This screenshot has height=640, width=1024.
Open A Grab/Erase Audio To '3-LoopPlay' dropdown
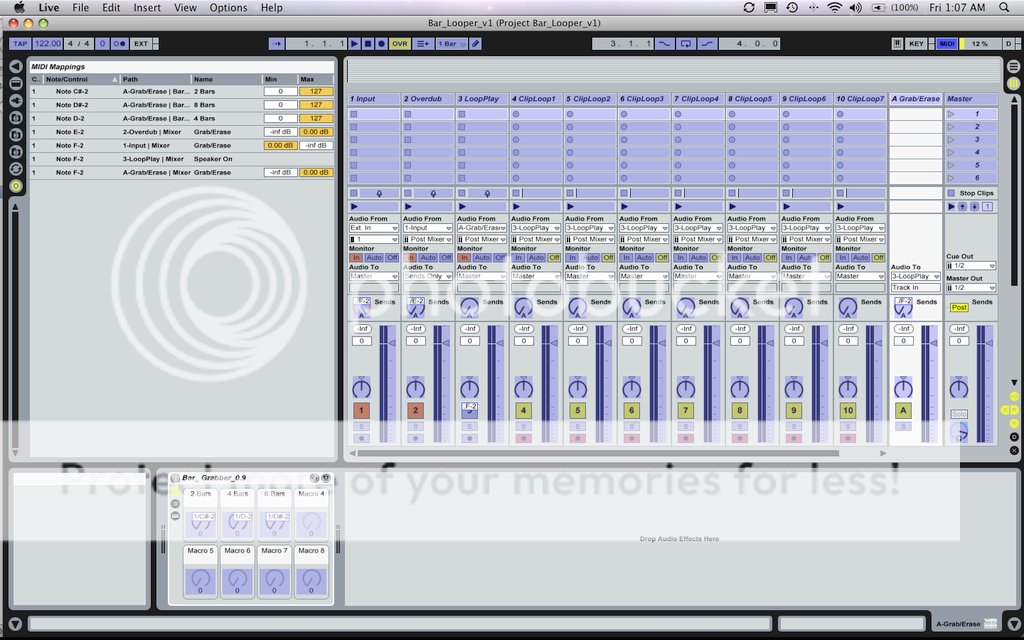point(916,276)
